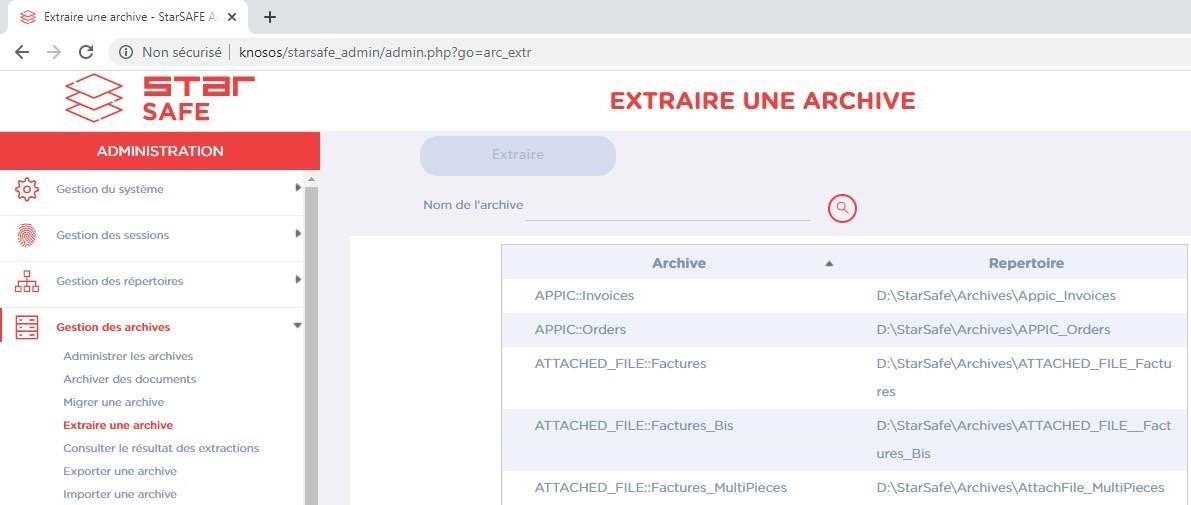Screen dimensions: 1191x505
Task: Open the Migrer une archive link
Action: [113, 402]
